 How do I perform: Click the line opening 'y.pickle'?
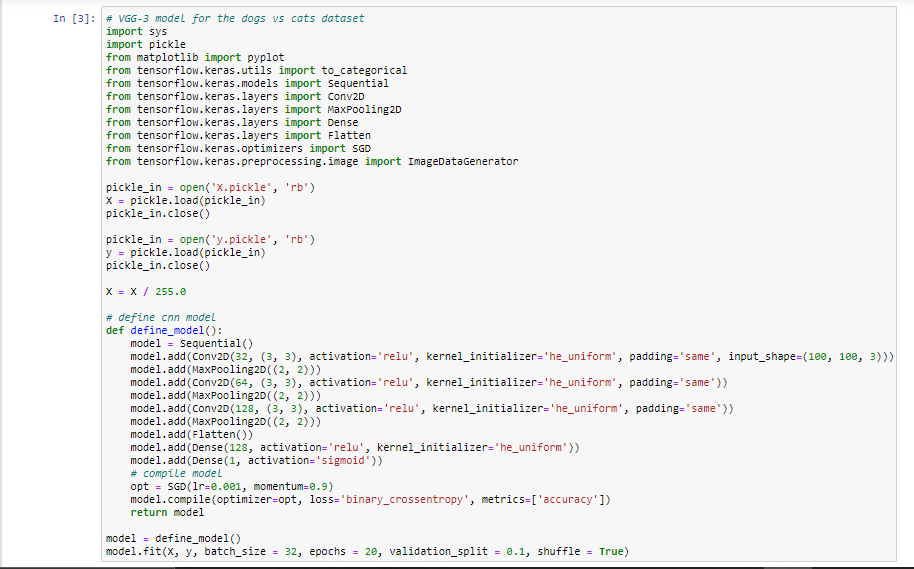pyautogui.click(x=210, y=239)
